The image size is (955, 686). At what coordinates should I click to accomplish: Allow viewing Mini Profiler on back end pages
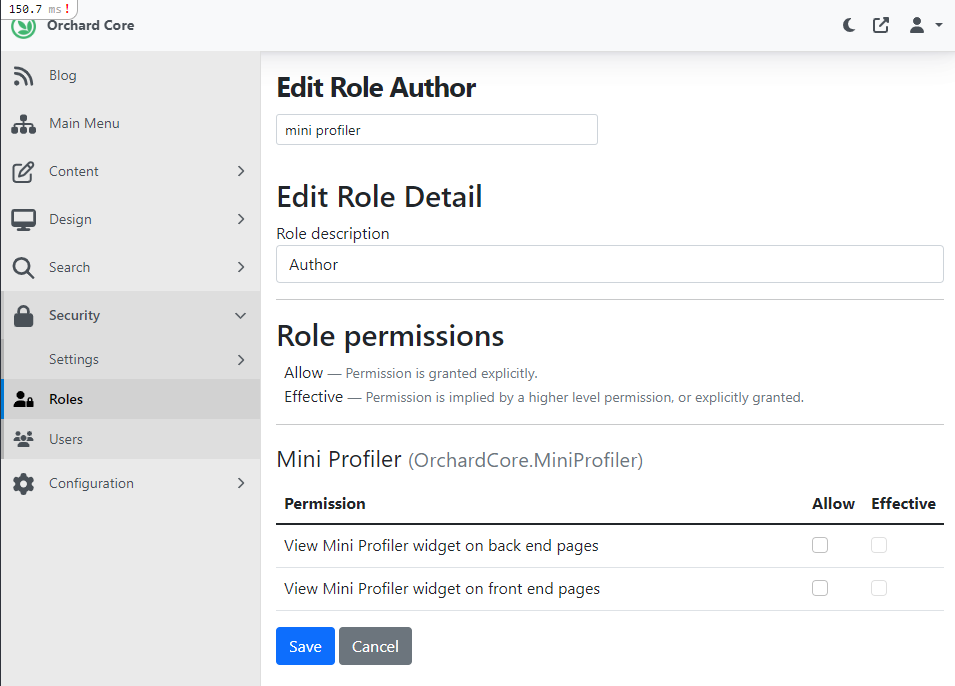(x=820, y=545)
